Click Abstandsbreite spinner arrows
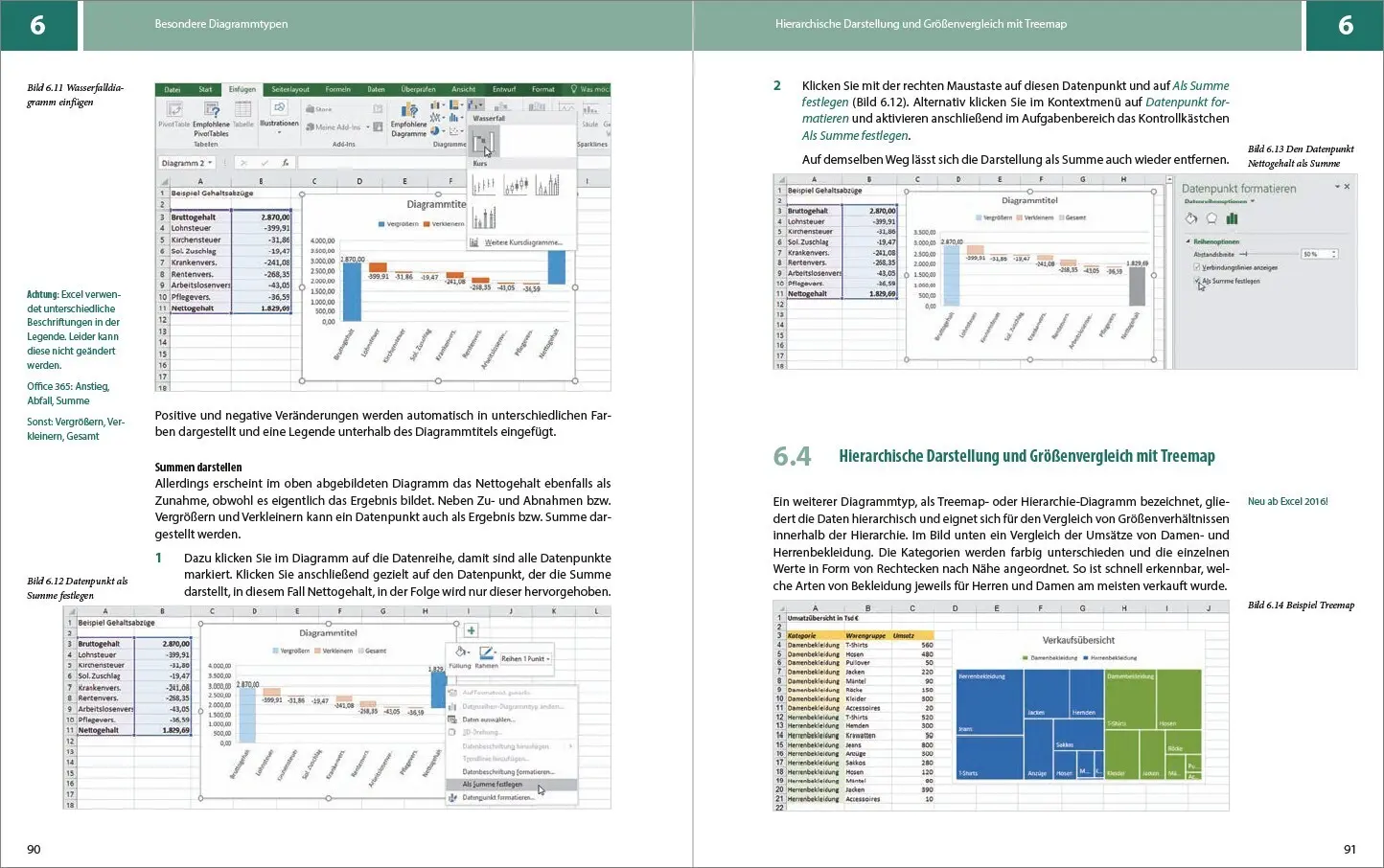 click(x=1334, y=254)
